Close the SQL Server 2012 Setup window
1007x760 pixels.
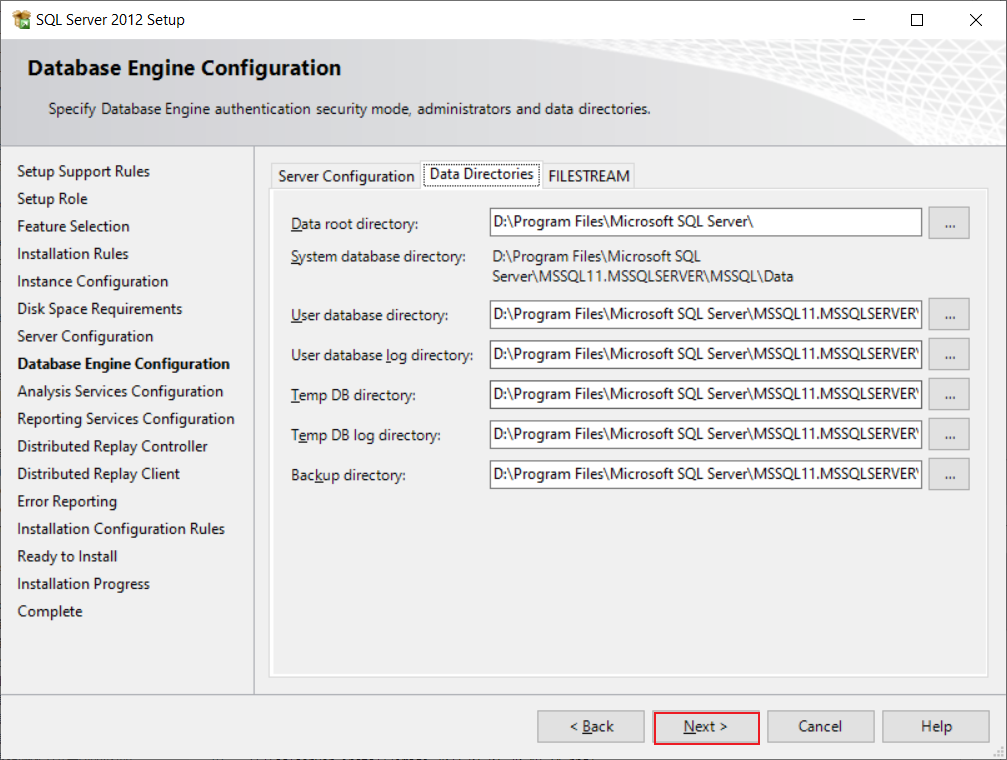[976, 20]
